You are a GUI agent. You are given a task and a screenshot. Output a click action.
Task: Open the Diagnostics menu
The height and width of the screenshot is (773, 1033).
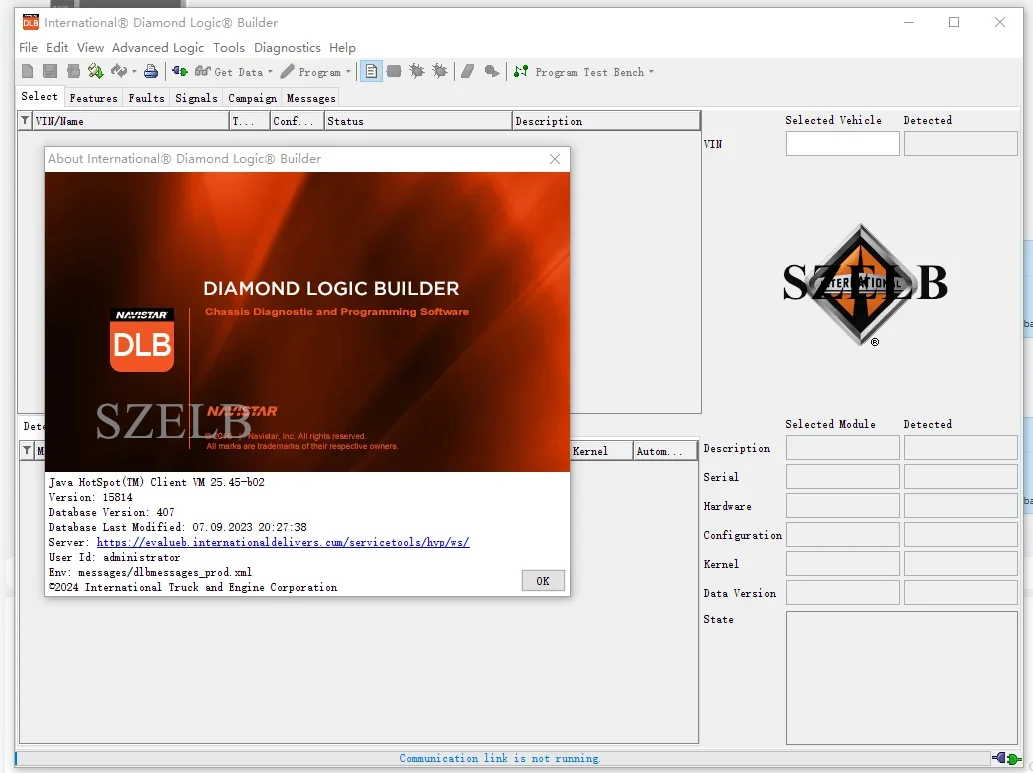[287, 47]
